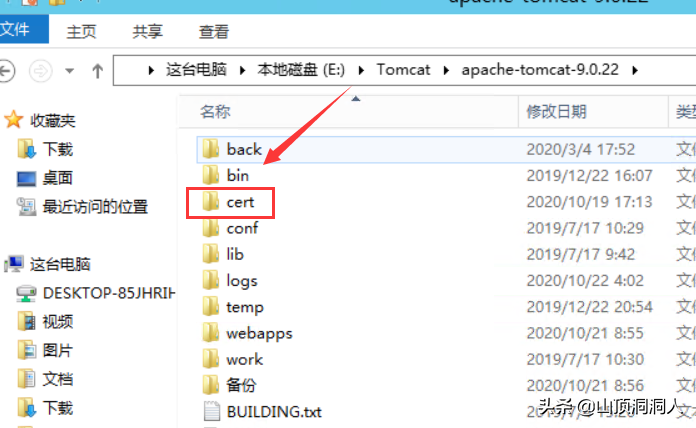Open DESKTOP-85JHRIH in the sidebar
This screenshot has height=428, width=696.
coord(109,293)
